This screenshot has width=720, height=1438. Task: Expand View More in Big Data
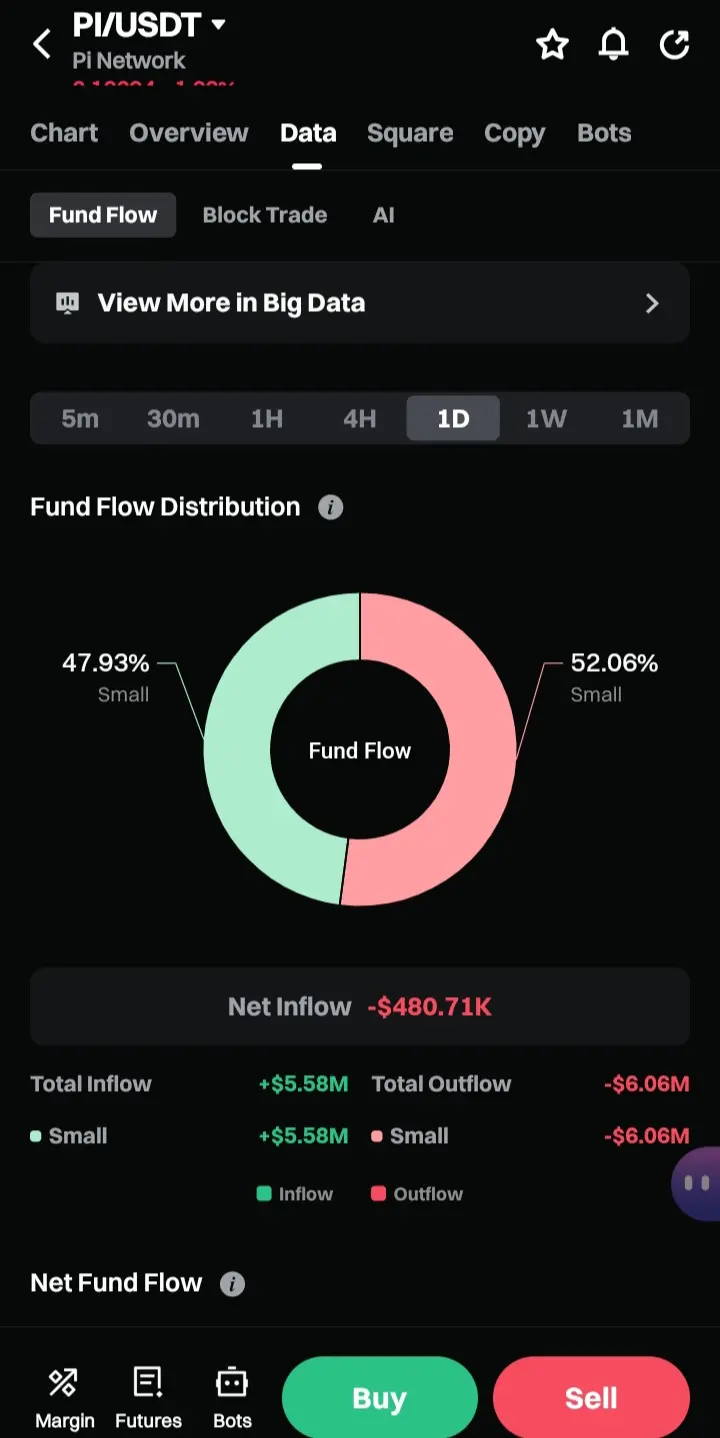pos(360,303)
